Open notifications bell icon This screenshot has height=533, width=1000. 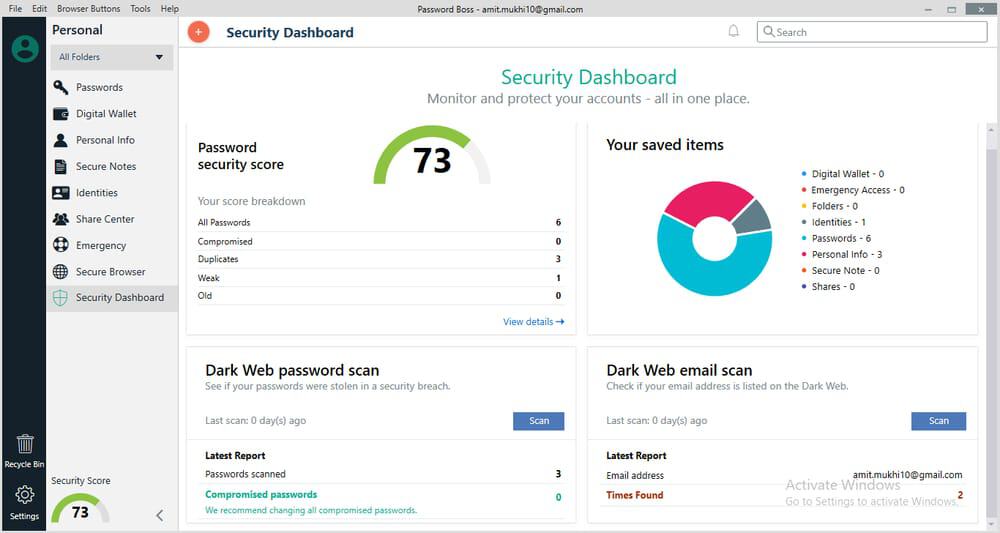733,31
